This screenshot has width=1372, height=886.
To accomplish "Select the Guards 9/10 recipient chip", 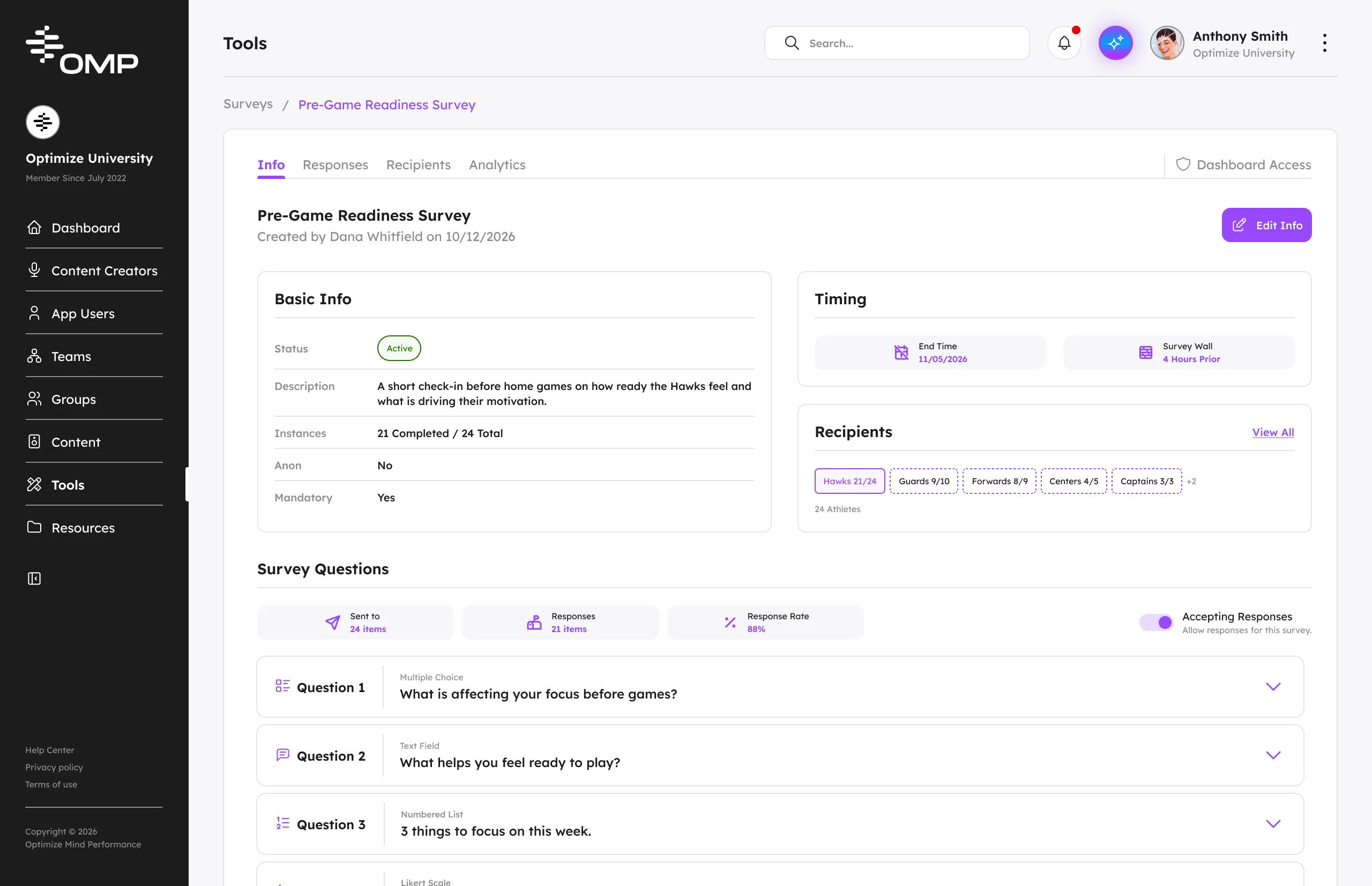I will coord(923,481).
